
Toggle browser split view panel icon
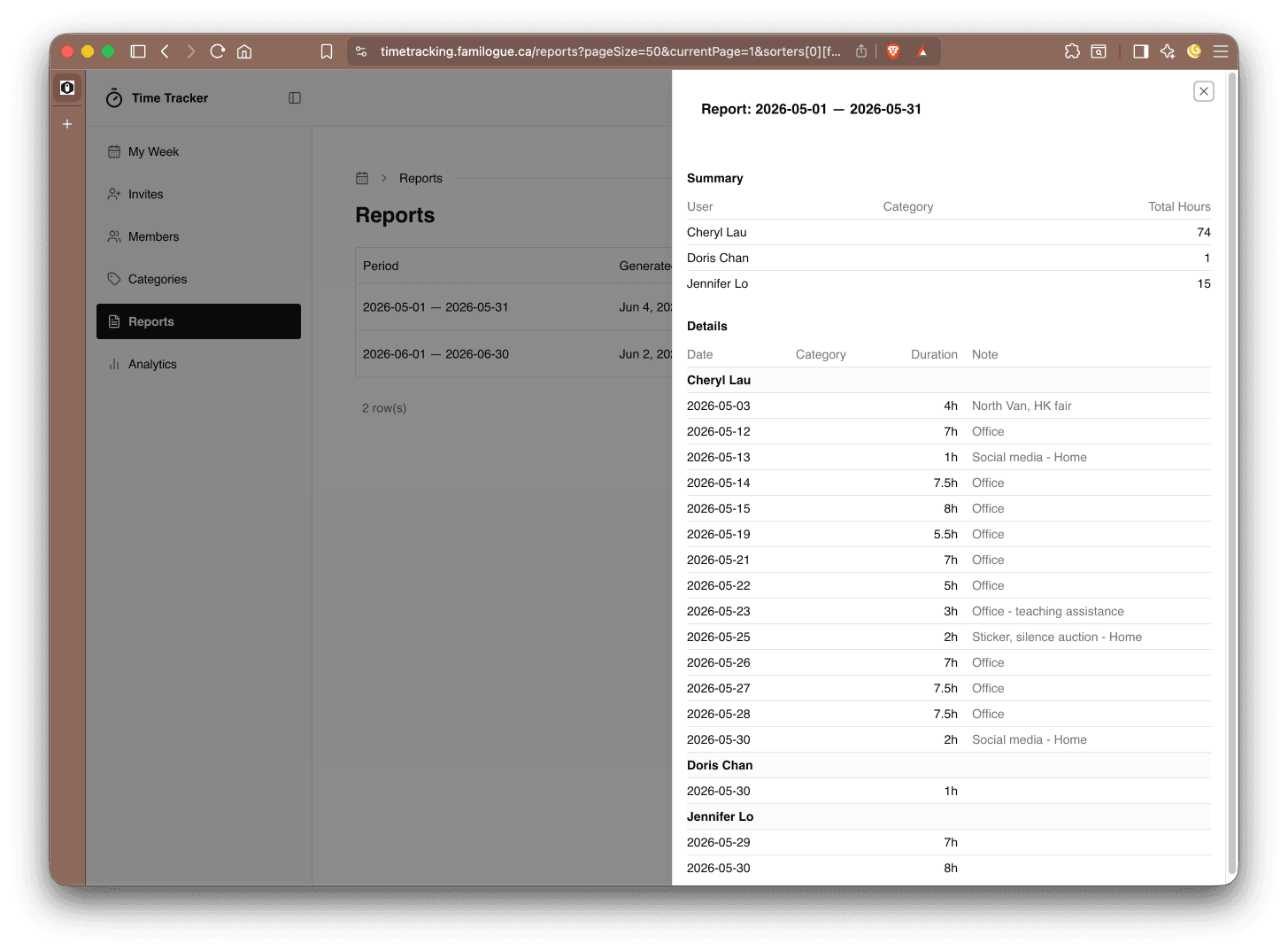click(1141, 51)
